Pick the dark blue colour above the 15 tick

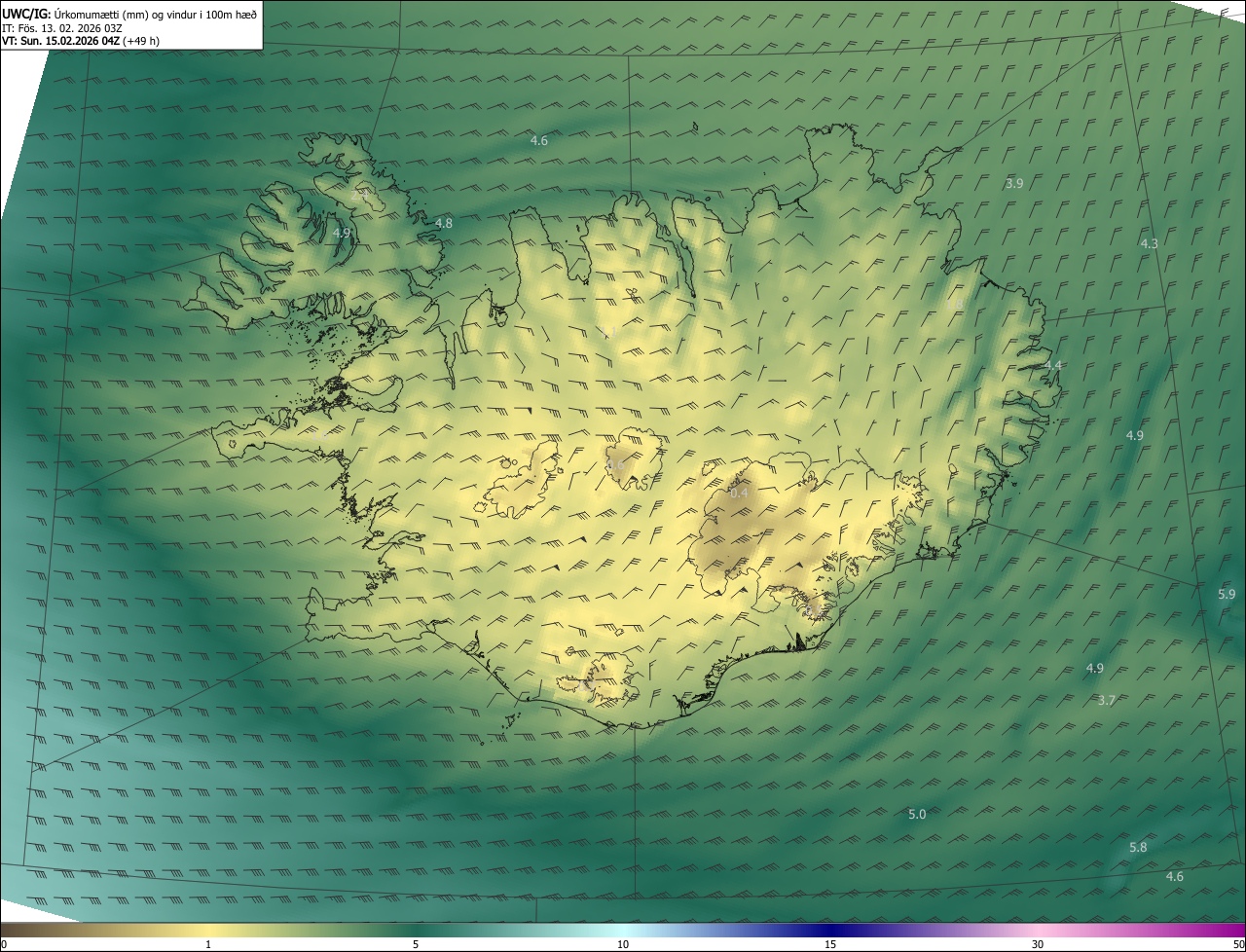pyautogui.click(x=830, y=931)
